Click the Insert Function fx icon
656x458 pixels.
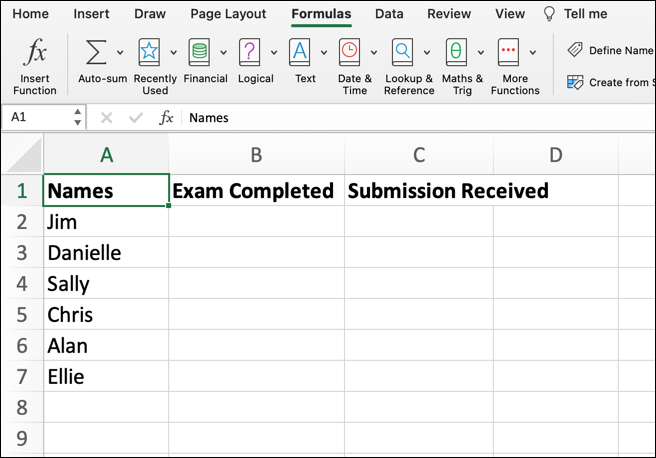[x=35, y=52]
